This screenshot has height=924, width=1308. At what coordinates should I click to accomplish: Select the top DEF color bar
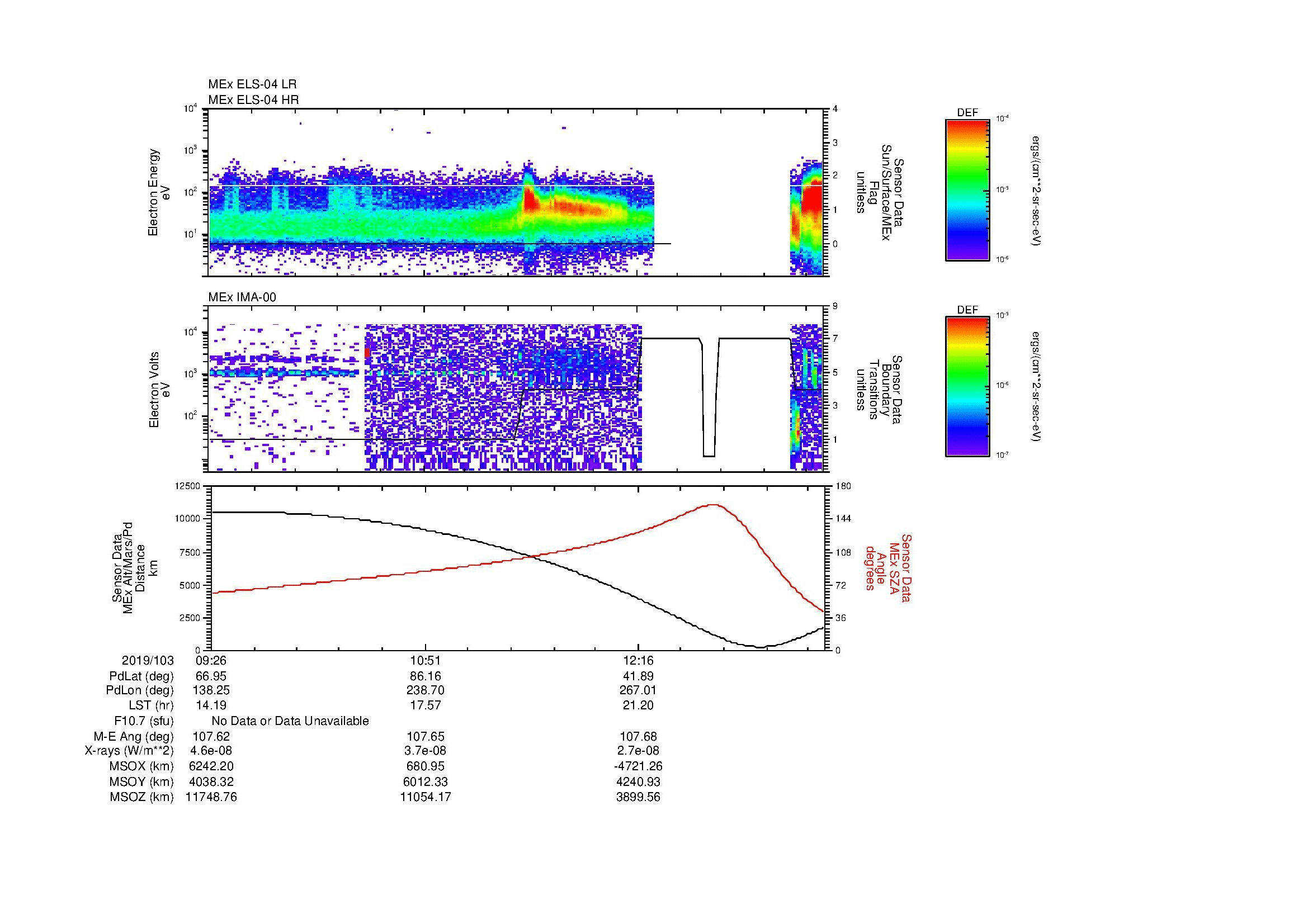click(x=967, y=189)
